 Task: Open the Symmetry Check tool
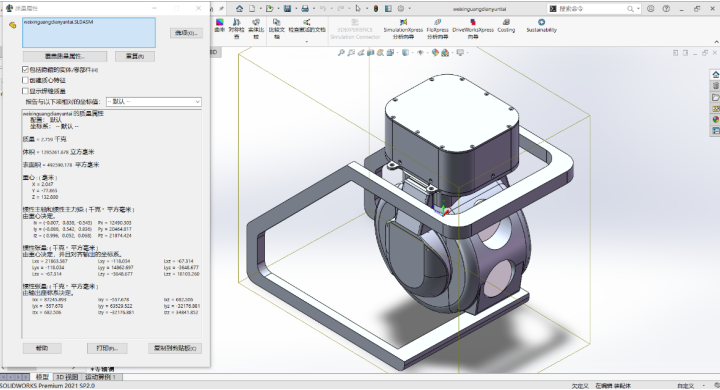tap(236, 28)
